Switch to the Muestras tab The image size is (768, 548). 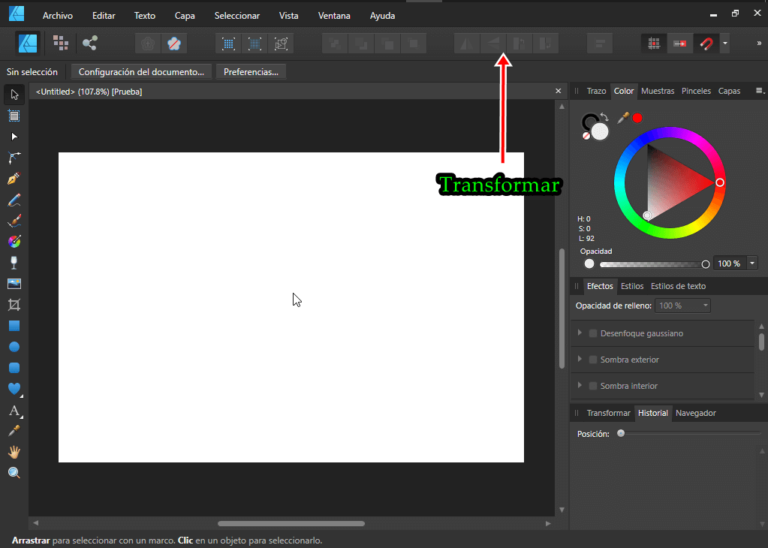pyautogui.click(x=657, y=91)
